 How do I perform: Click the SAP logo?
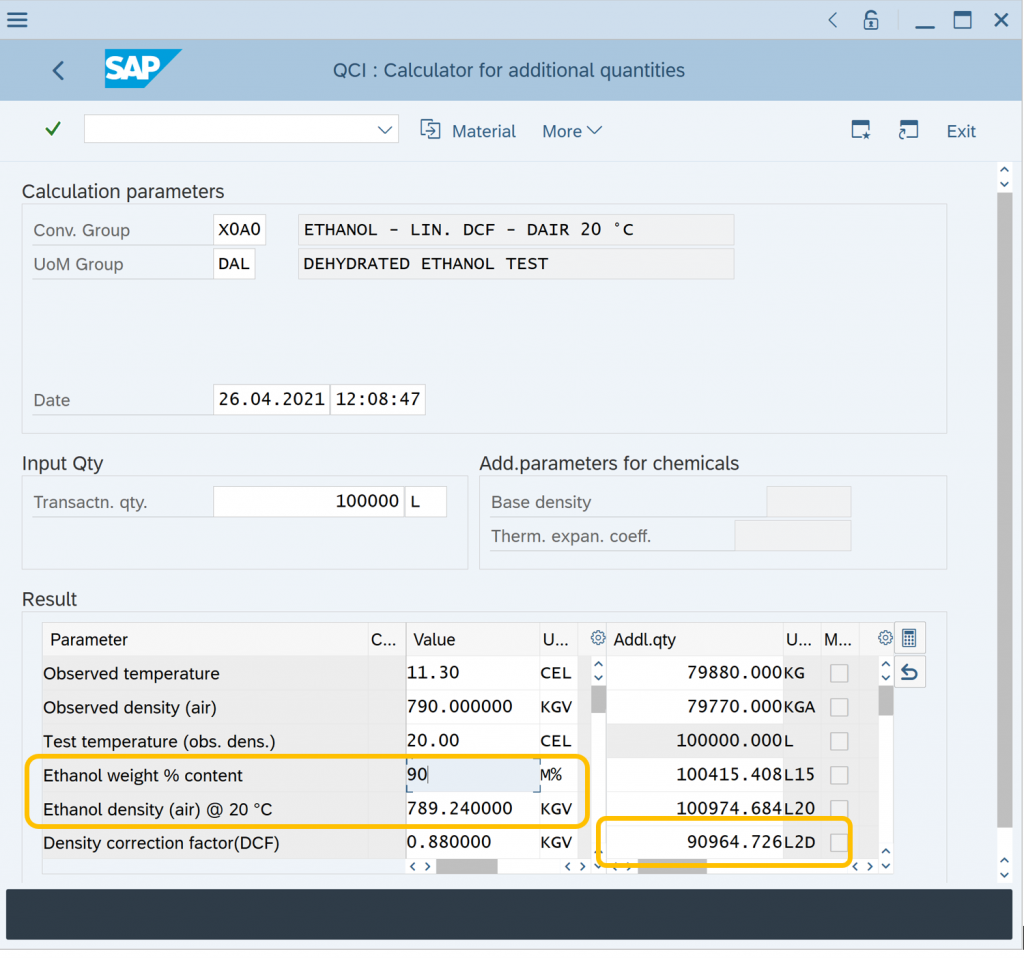click(x=142, y=68)
